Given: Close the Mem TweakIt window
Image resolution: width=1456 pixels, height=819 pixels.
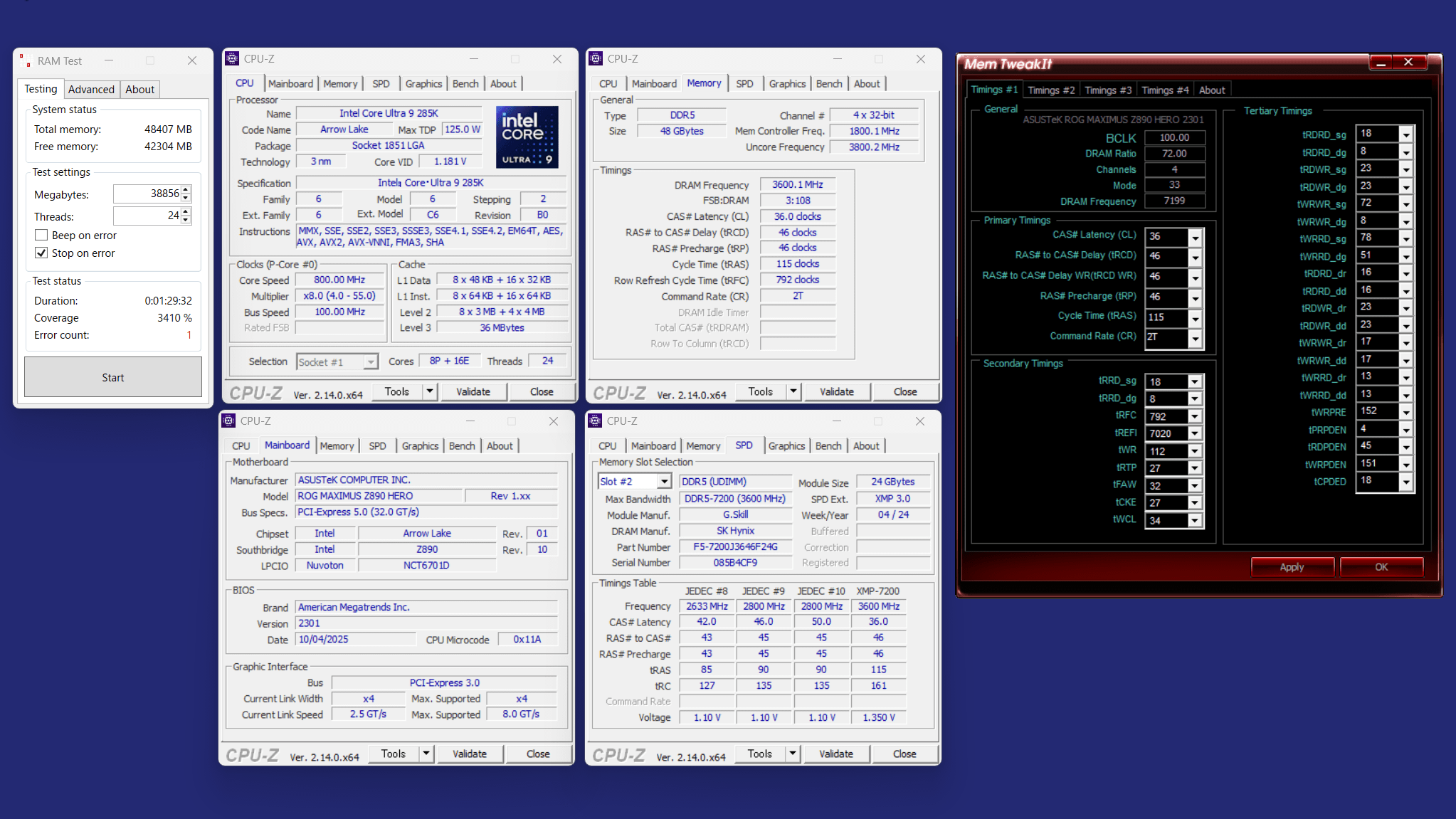Looking at the screenshot, I should click(1408, 63).
